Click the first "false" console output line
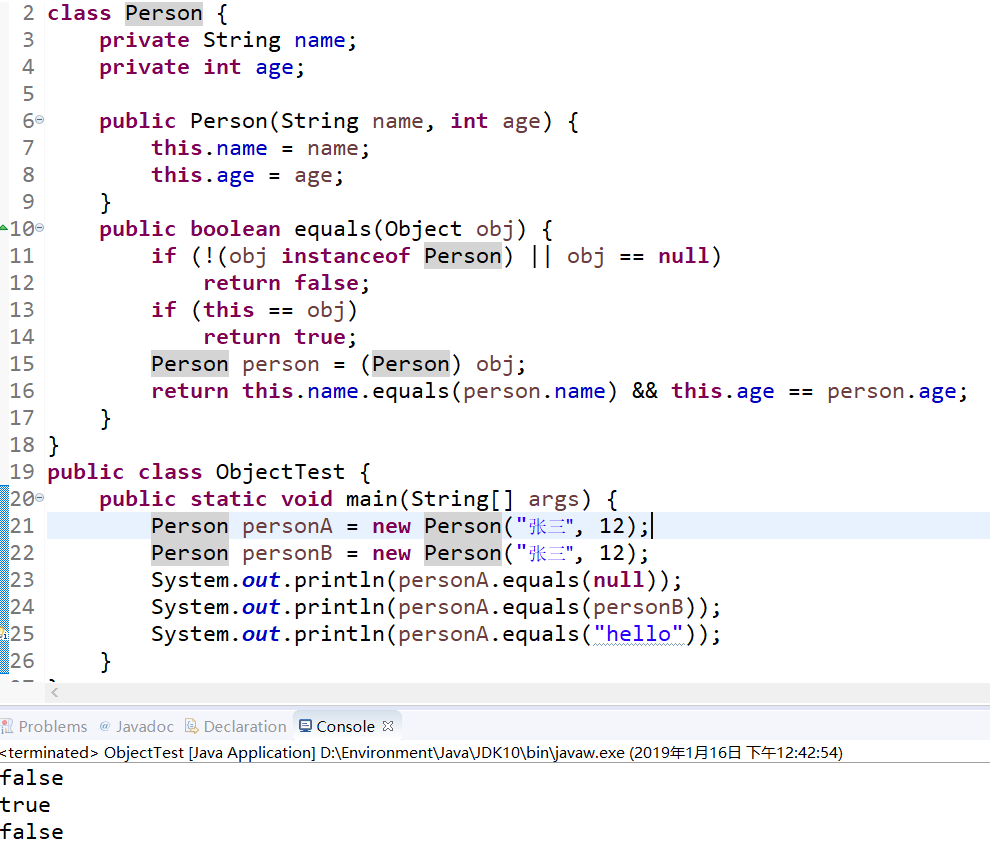The image size is (990, 848). point(32,778)
